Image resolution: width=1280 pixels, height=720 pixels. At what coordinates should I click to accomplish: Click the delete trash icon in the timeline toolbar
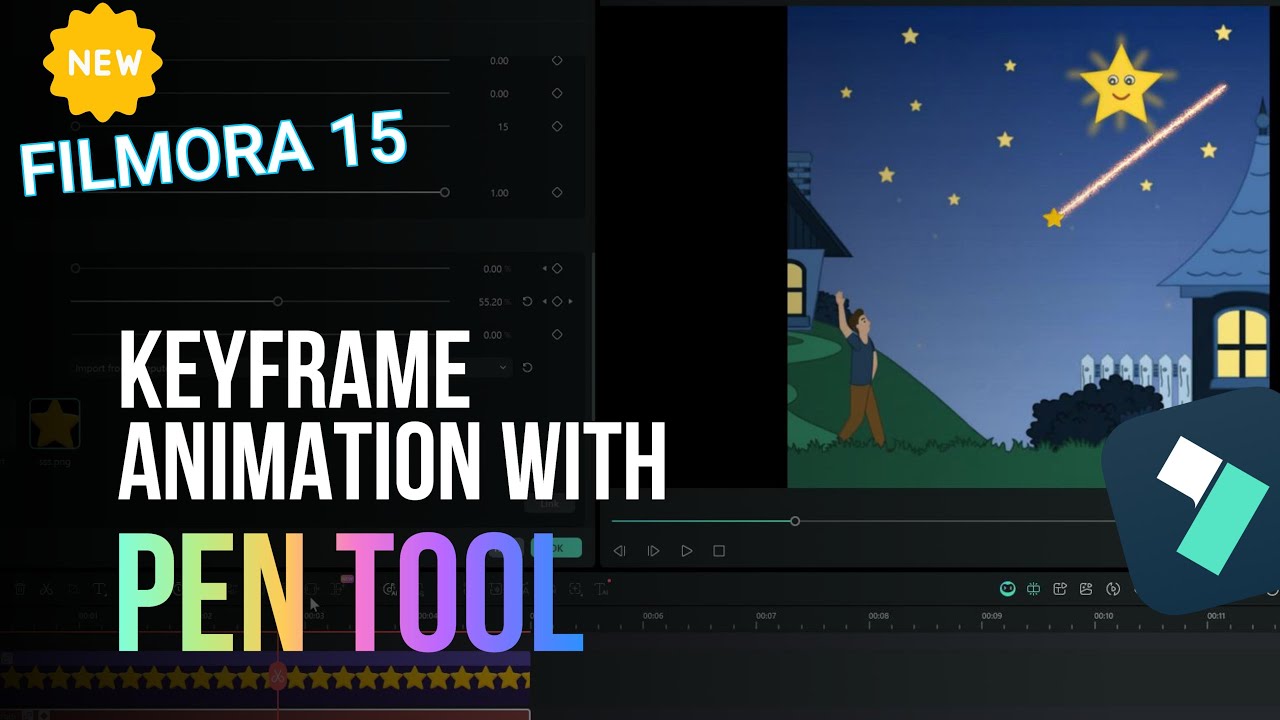pyautogui.click(x=20, y=590)
